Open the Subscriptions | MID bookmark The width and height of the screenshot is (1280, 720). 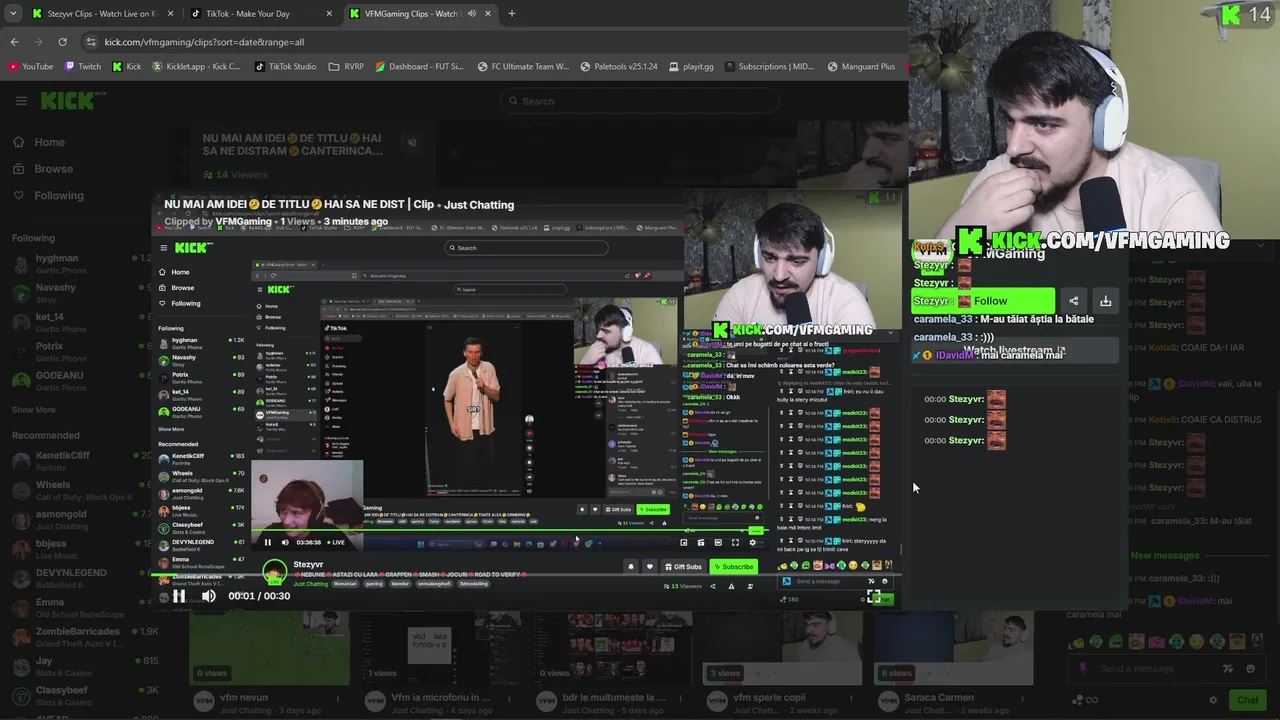[x=770, y=67]
